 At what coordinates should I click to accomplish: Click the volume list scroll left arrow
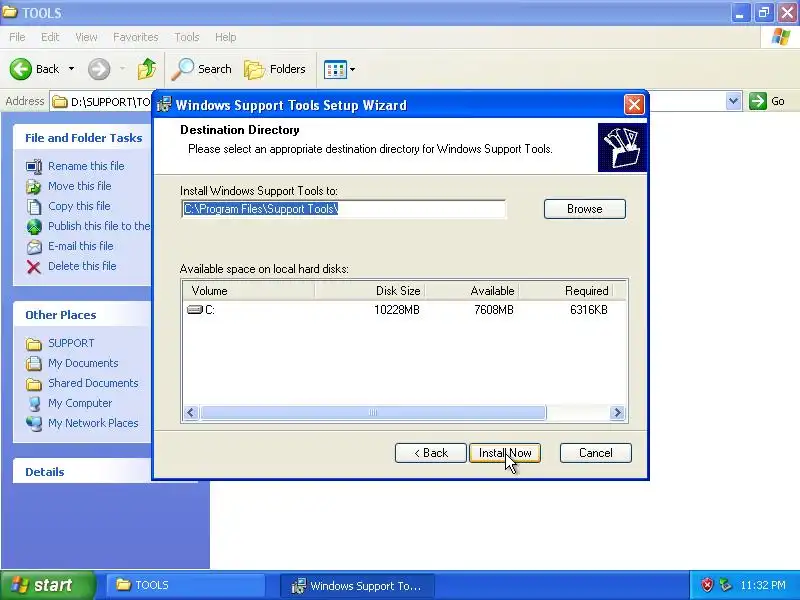click(191, 412)
